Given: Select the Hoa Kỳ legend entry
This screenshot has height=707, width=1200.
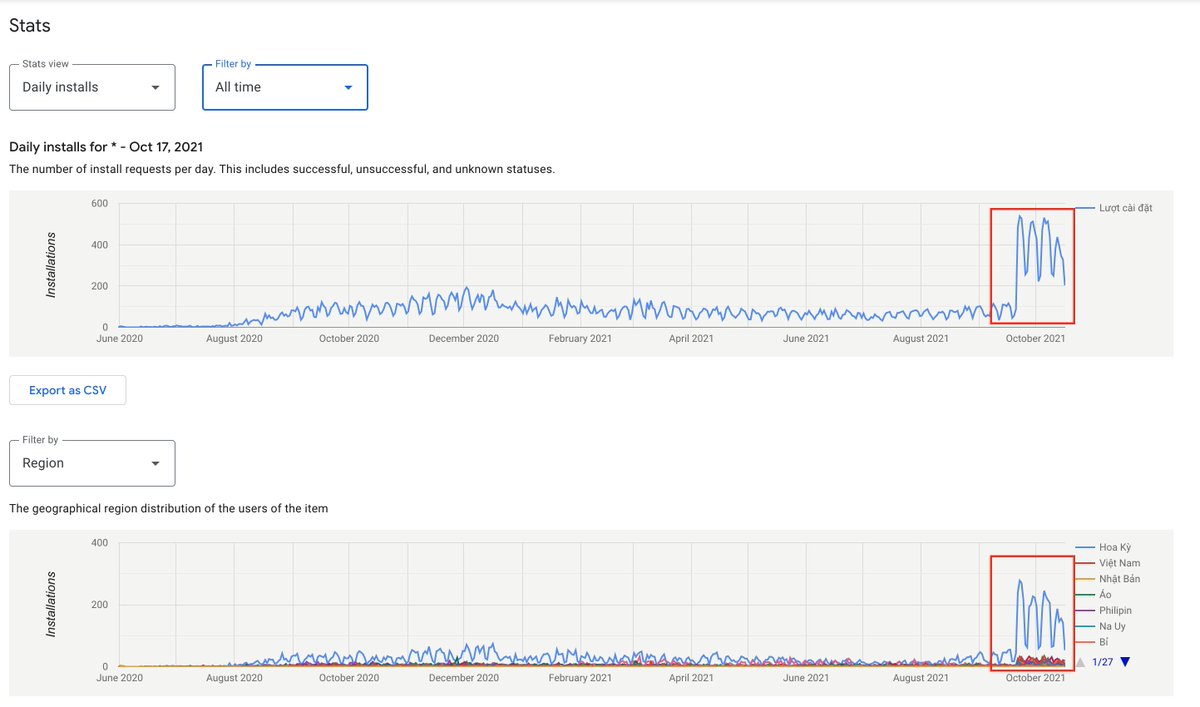Looking at the screenshot, I should click(1104, 547).
